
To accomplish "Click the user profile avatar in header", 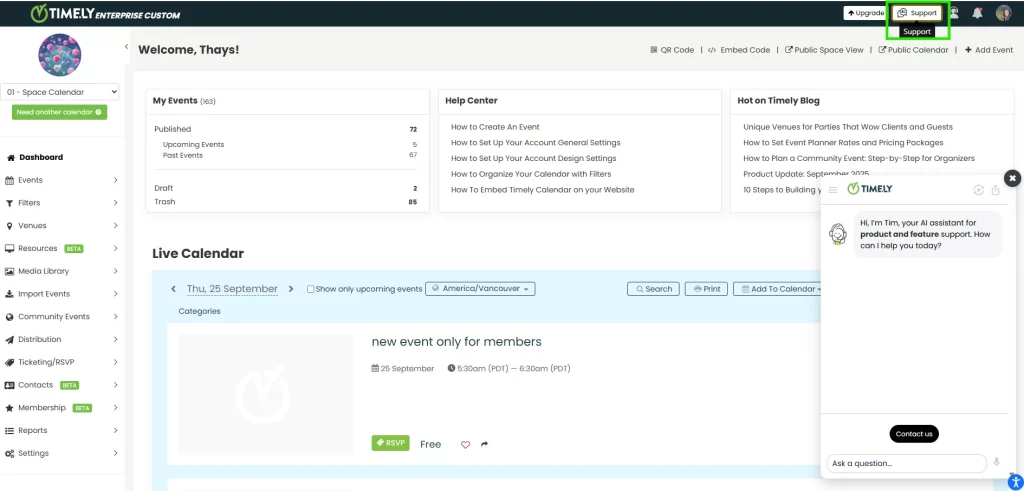I will click(x=1003, y=13).
